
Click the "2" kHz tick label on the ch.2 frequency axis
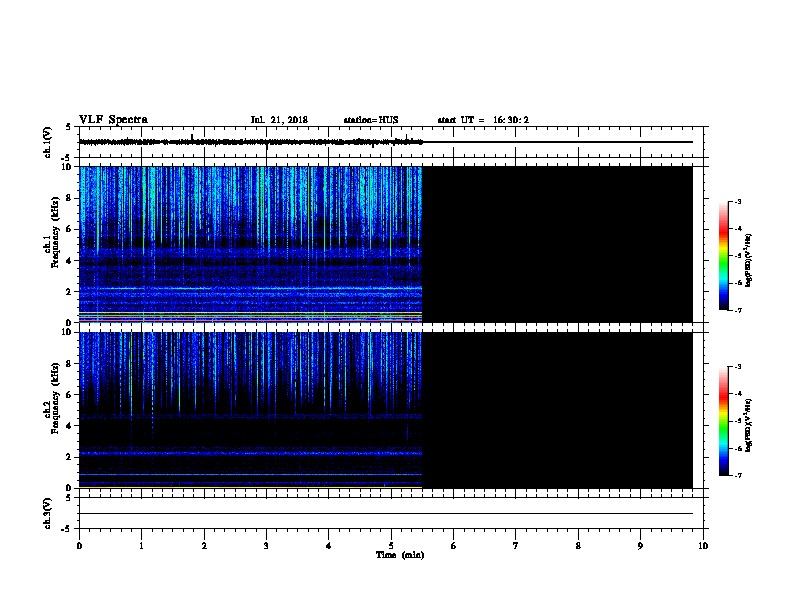click(70, 457)
